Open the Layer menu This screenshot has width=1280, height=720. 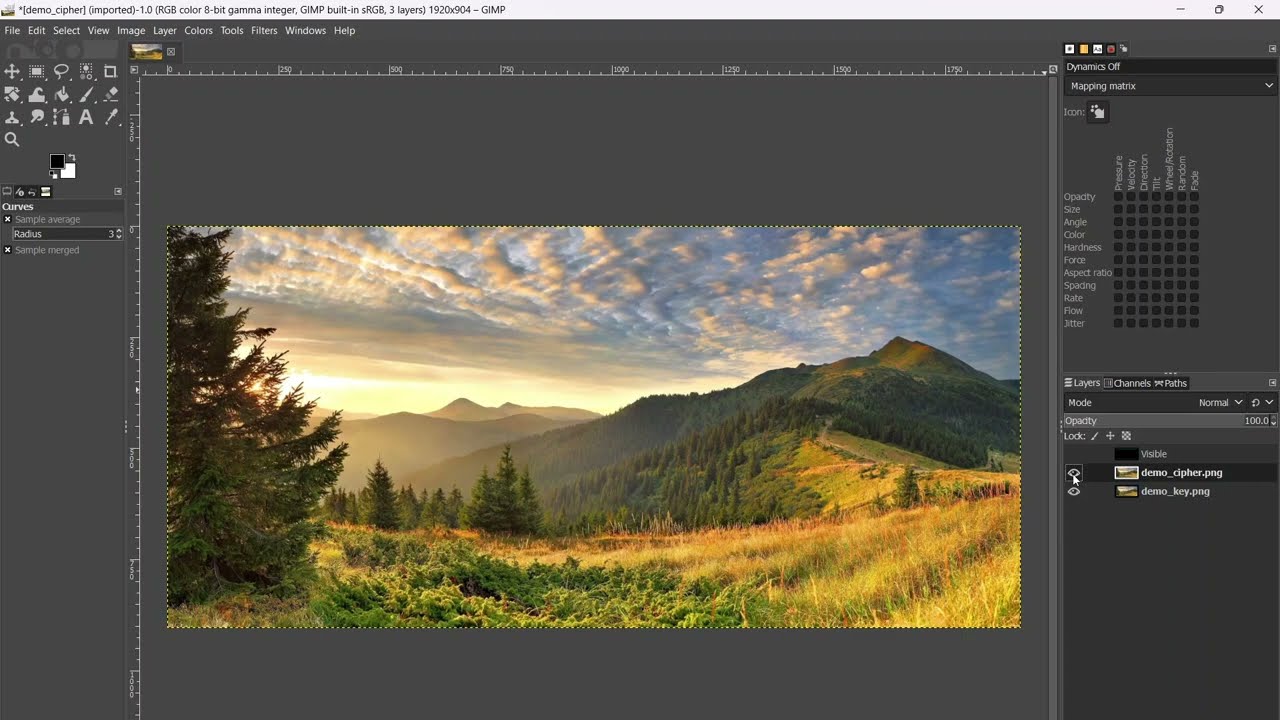coord(165,31)
